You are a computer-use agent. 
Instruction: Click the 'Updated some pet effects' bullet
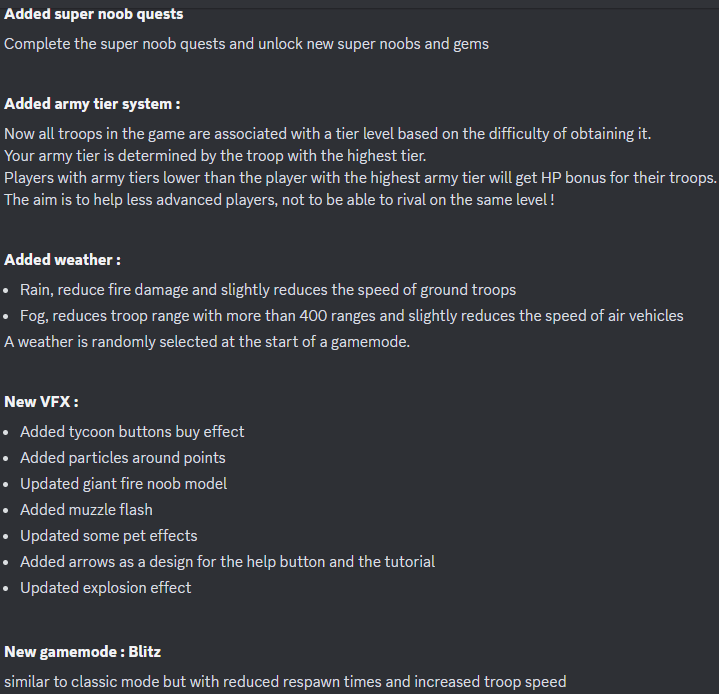pos(109,536)
